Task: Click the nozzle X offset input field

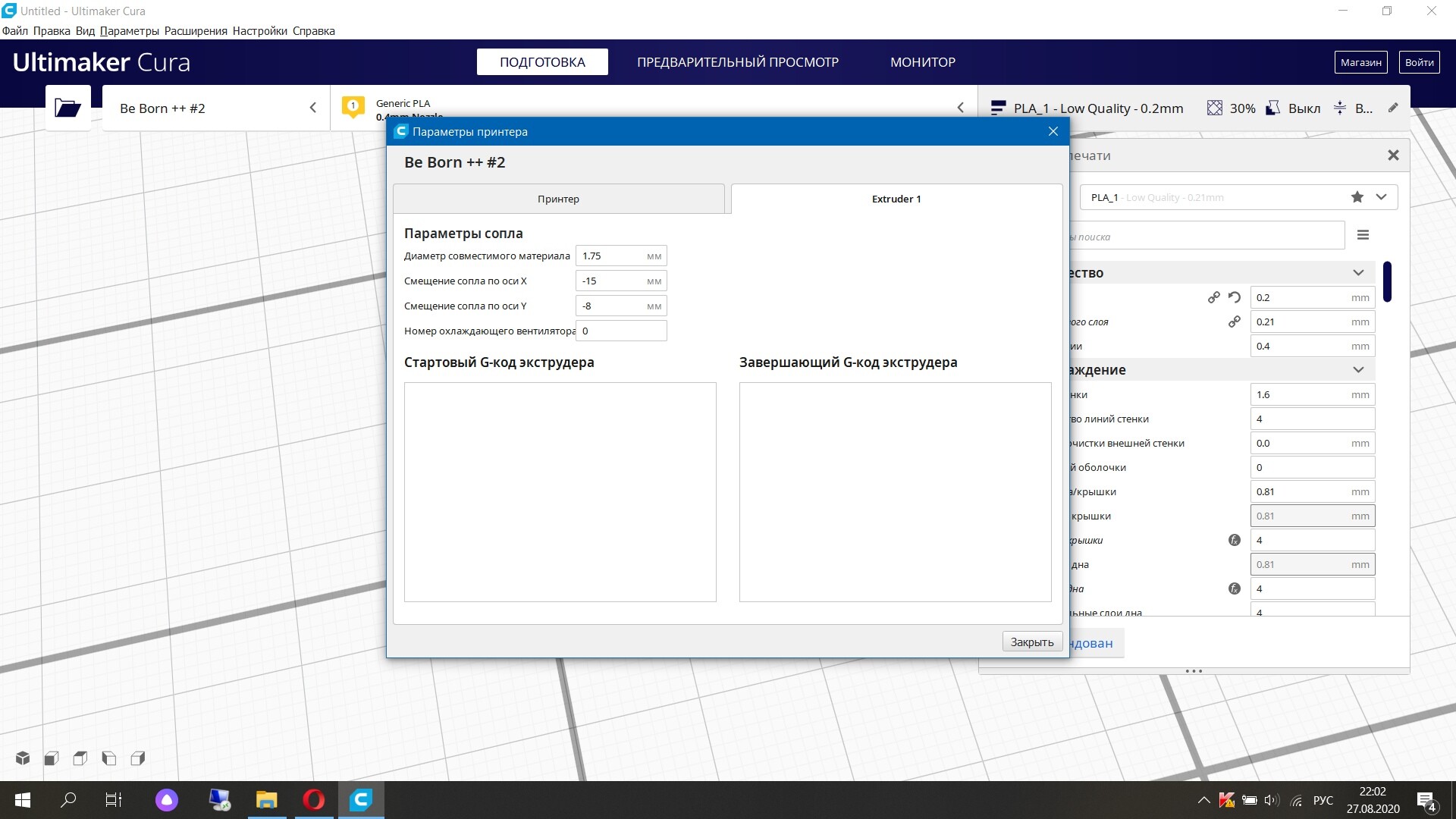Action: coord(613,281)
